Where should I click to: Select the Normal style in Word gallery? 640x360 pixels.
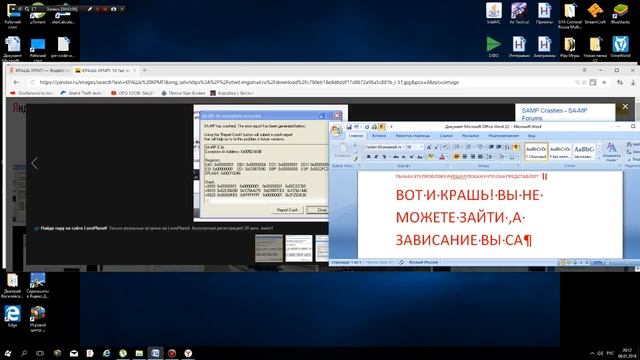click(536, 151)
